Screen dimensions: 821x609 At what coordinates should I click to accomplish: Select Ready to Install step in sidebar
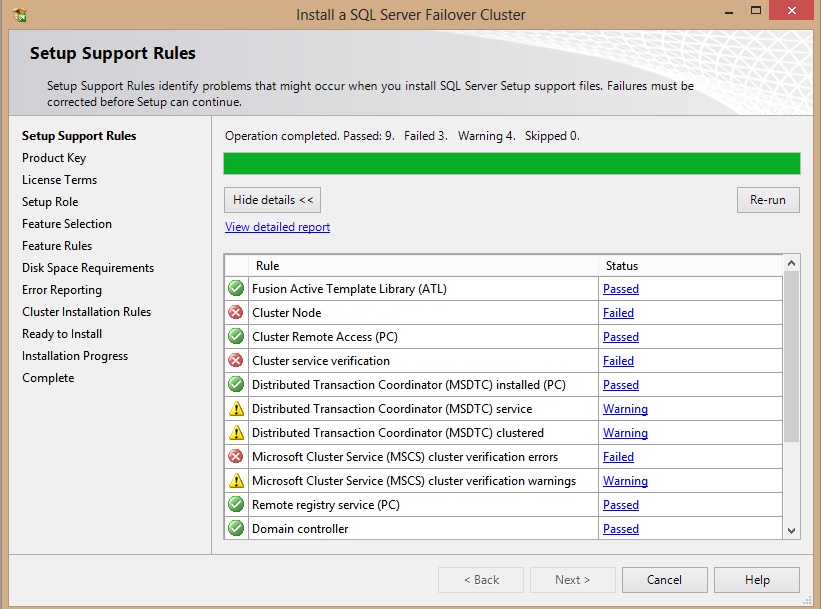(62, 334)
